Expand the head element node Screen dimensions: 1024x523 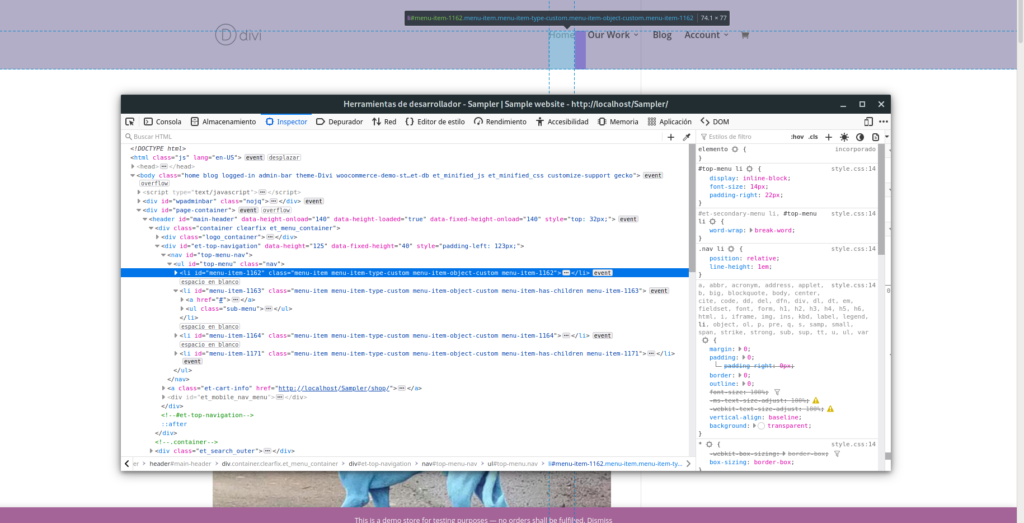coord(133,166)
